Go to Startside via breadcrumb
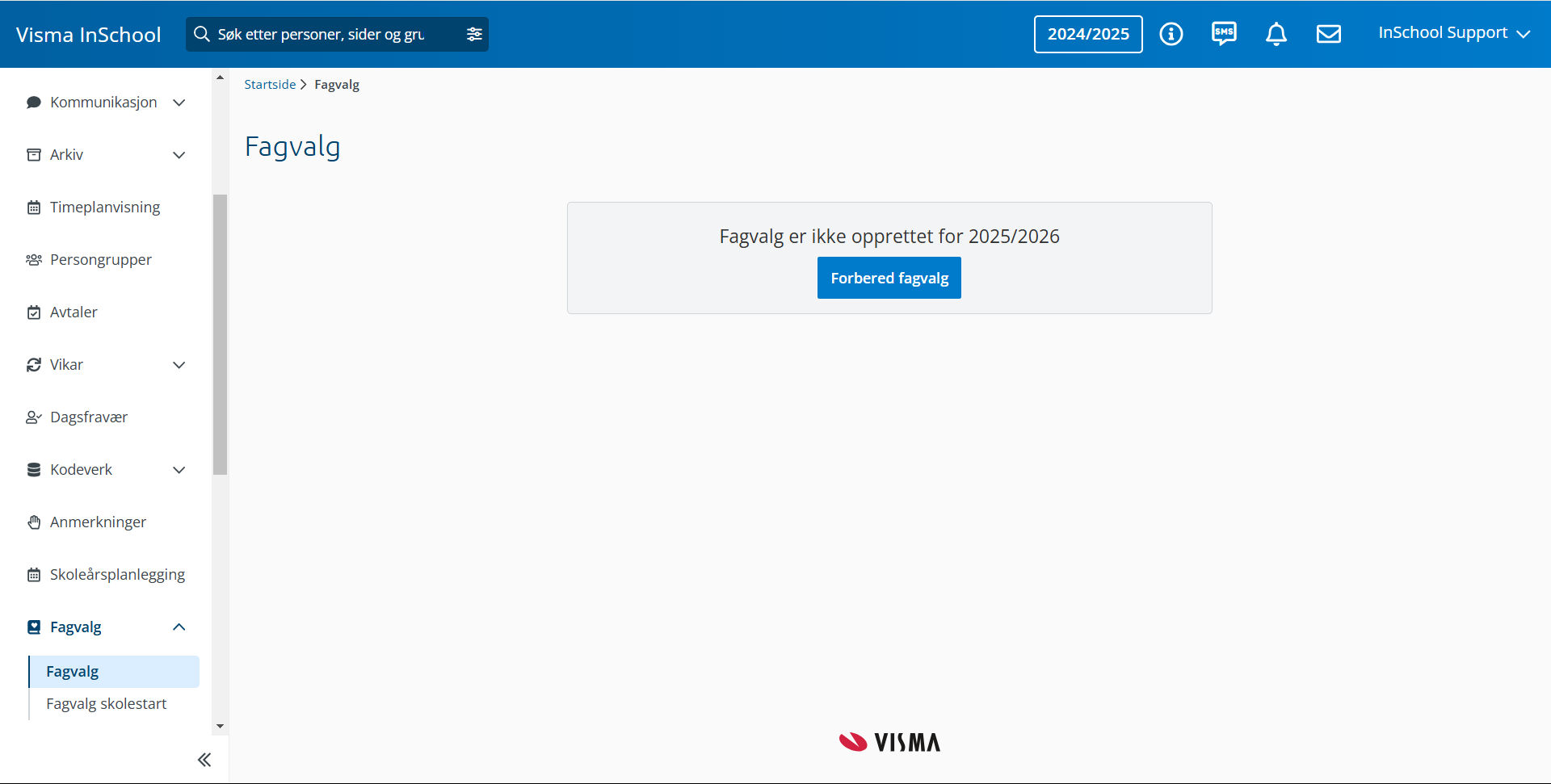Image resolution: width=1551 pixels, height=784 pixels. tap(270, 85)
